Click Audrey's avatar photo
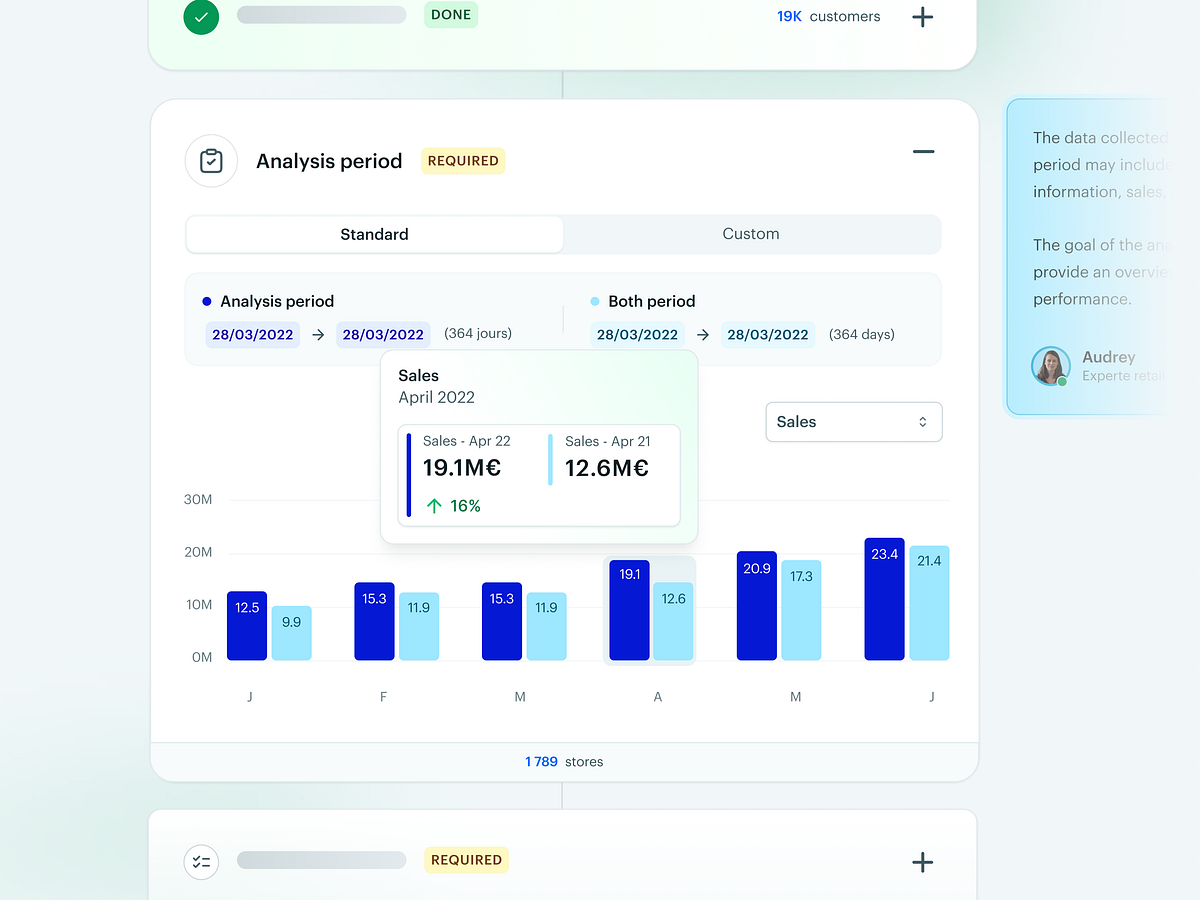1200x900 pixels. [x=1051, y=367]
